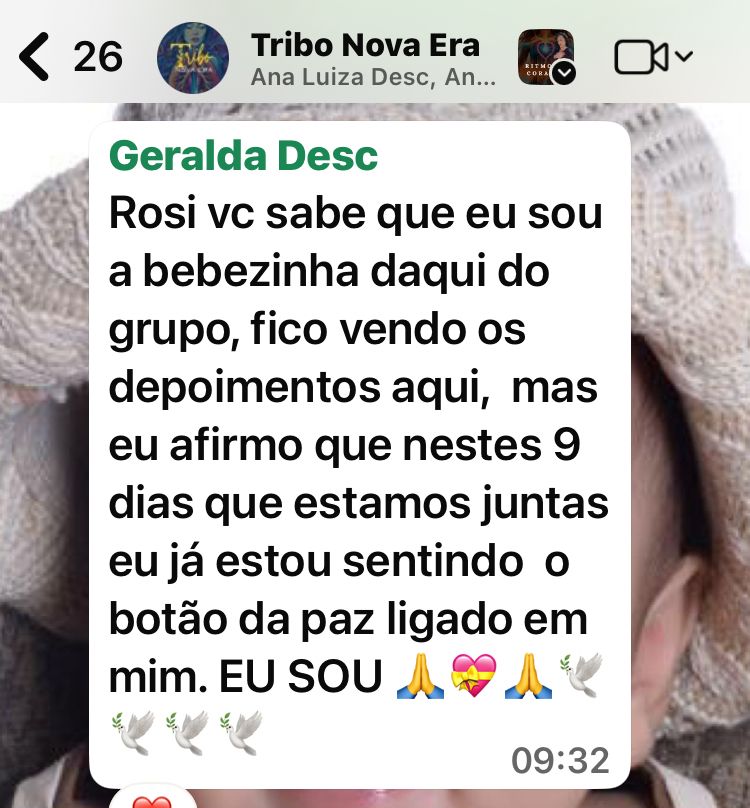Tap the unread count 26

(98, 57)
